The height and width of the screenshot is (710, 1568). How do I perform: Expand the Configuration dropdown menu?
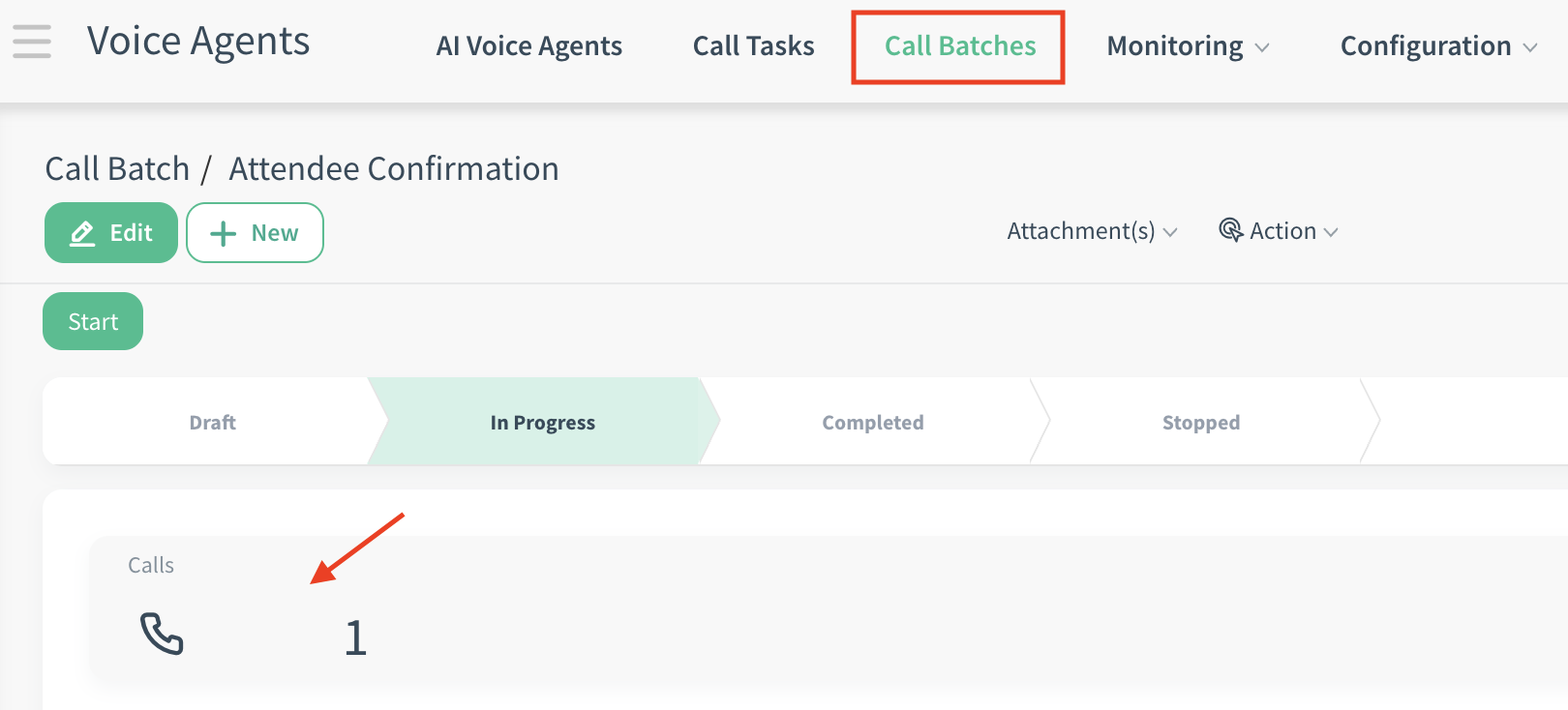tap(1437, 46)
